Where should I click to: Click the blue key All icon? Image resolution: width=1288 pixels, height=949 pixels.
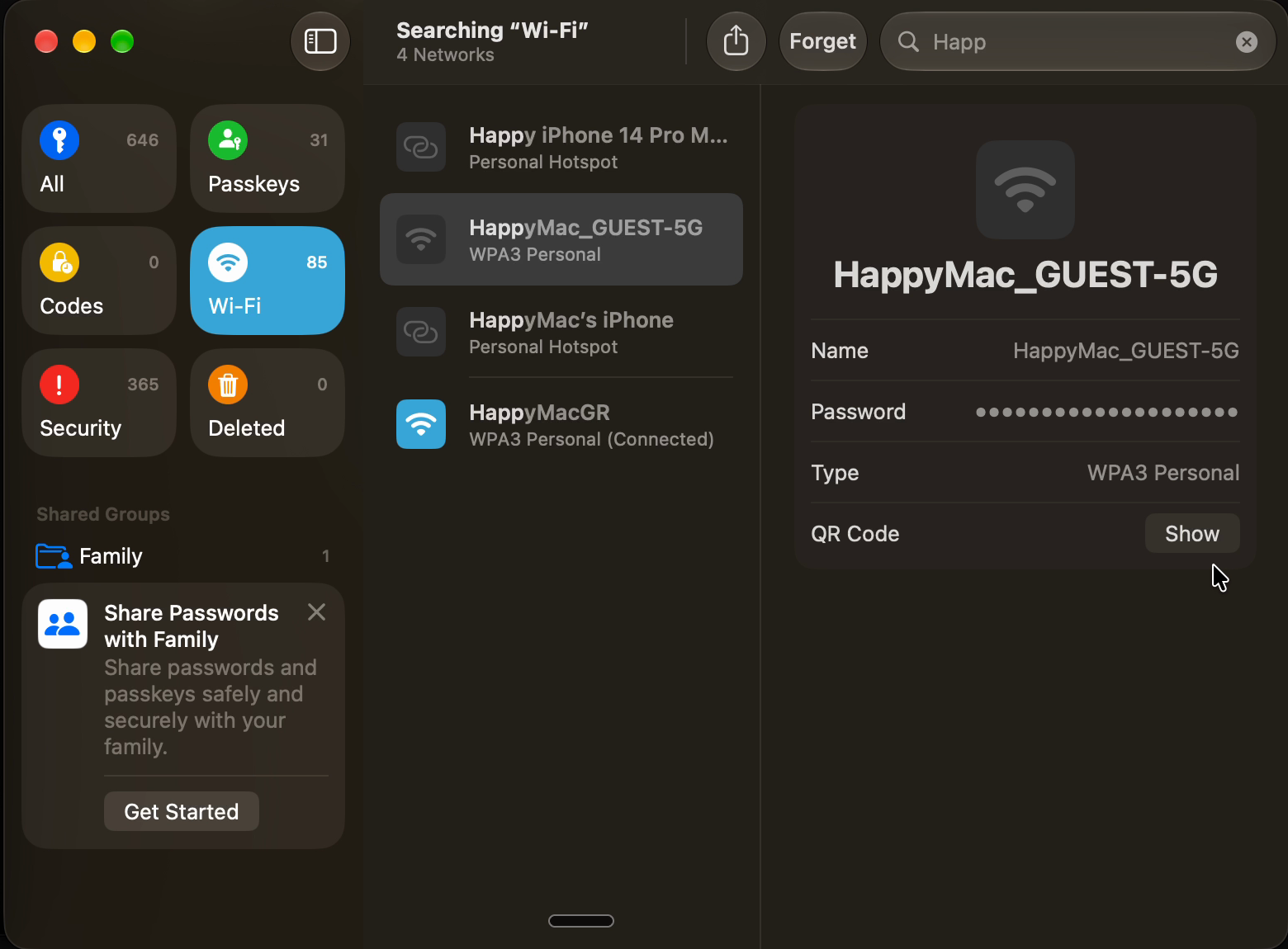(59, 140)
